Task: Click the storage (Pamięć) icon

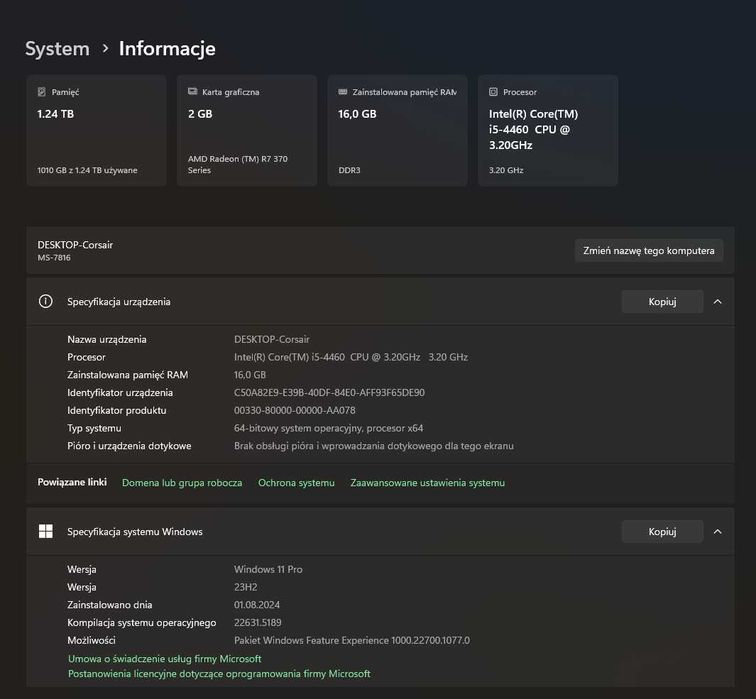Action: pos(41,92)
